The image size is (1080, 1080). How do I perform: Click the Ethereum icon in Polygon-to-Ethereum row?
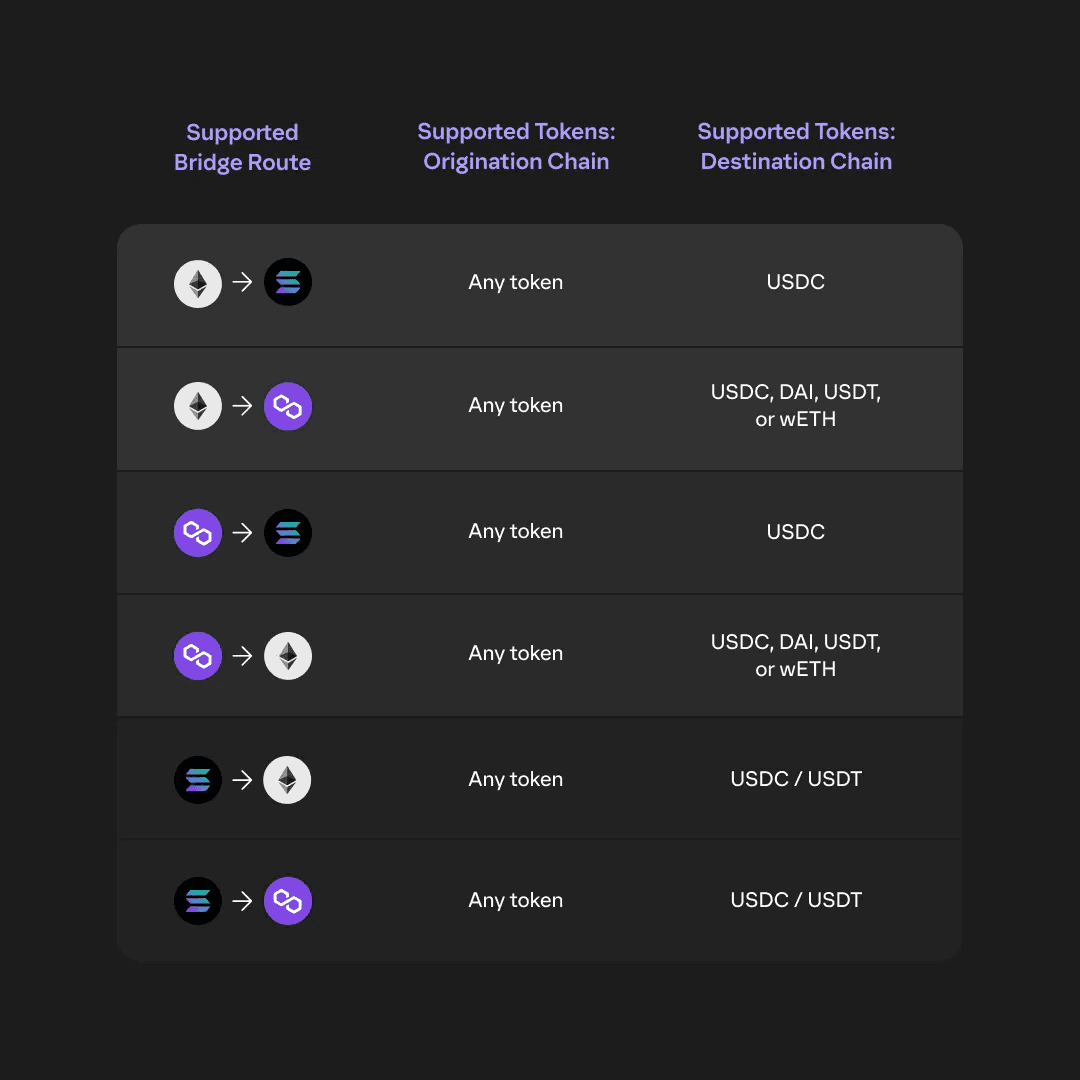[x=288, y=656]
